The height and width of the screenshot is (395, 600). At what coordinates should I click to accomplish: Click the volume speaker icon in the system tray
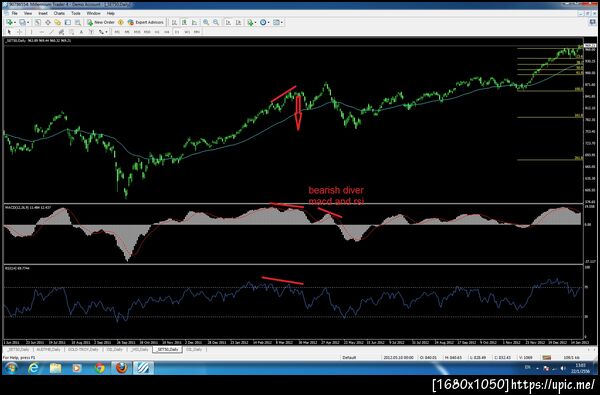(563, 368)
